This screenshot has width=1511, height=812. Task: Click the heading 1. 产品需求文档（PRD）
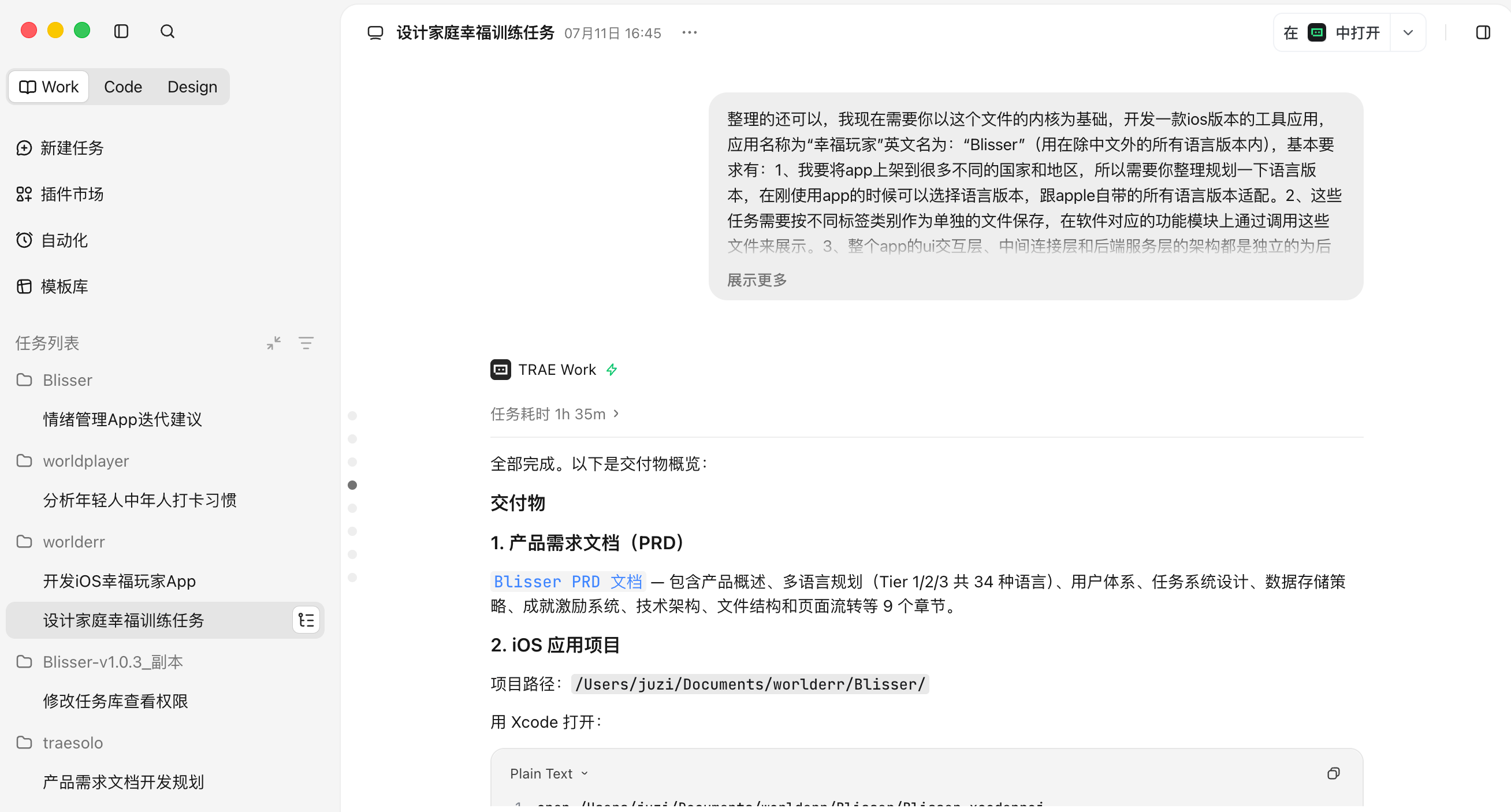(x=587, y=543)
